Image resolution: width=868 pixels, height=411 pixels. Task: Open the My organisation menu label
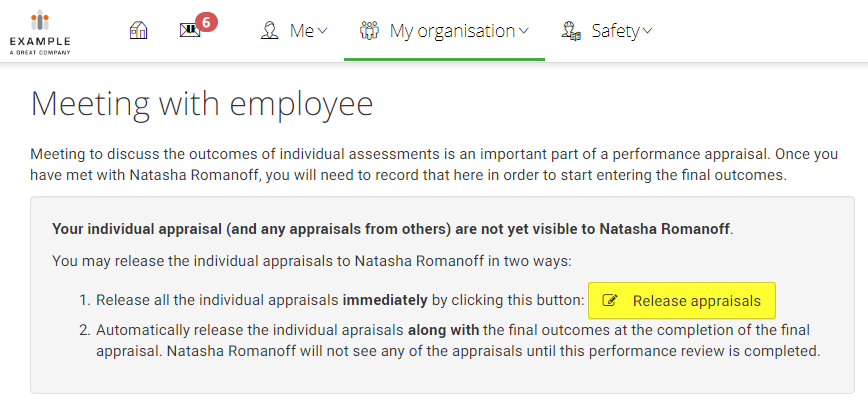pyautogui.click(x=452, y=31)
